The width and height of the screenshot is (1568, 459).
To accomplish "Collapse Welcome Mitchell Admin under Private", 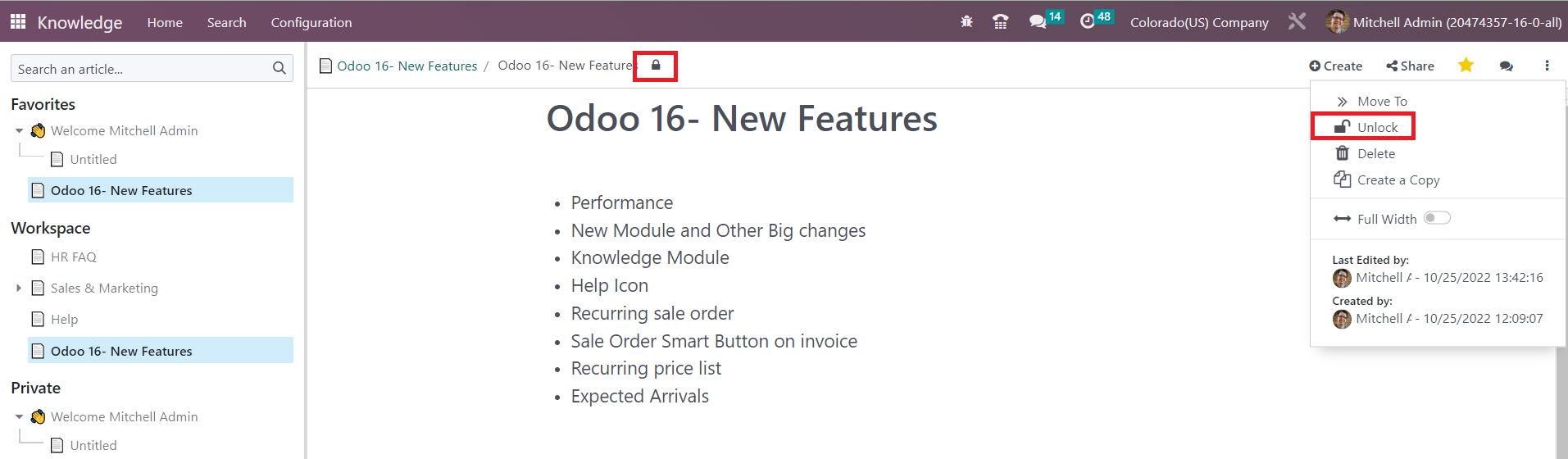I will pyautogui.click(x=19, y=417).
